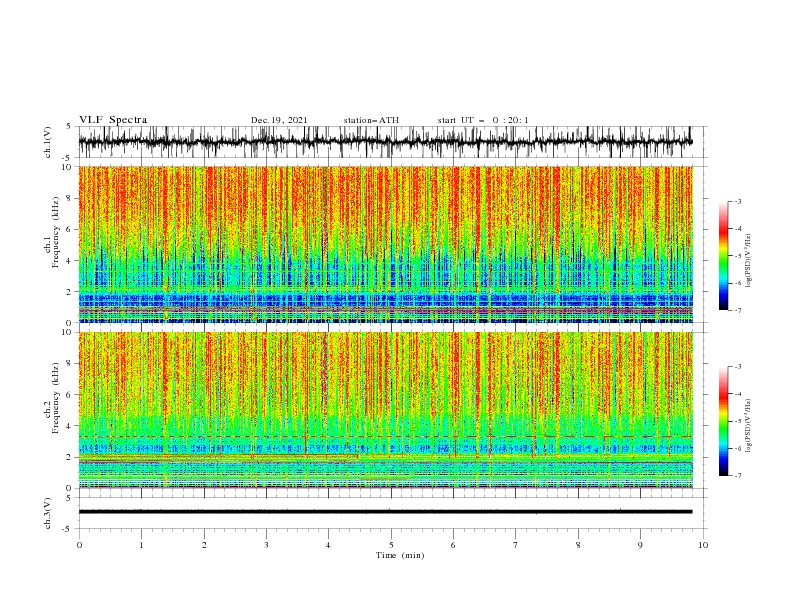Click the "station=ATH" label

pyautogui.click(x=371, y=120)
